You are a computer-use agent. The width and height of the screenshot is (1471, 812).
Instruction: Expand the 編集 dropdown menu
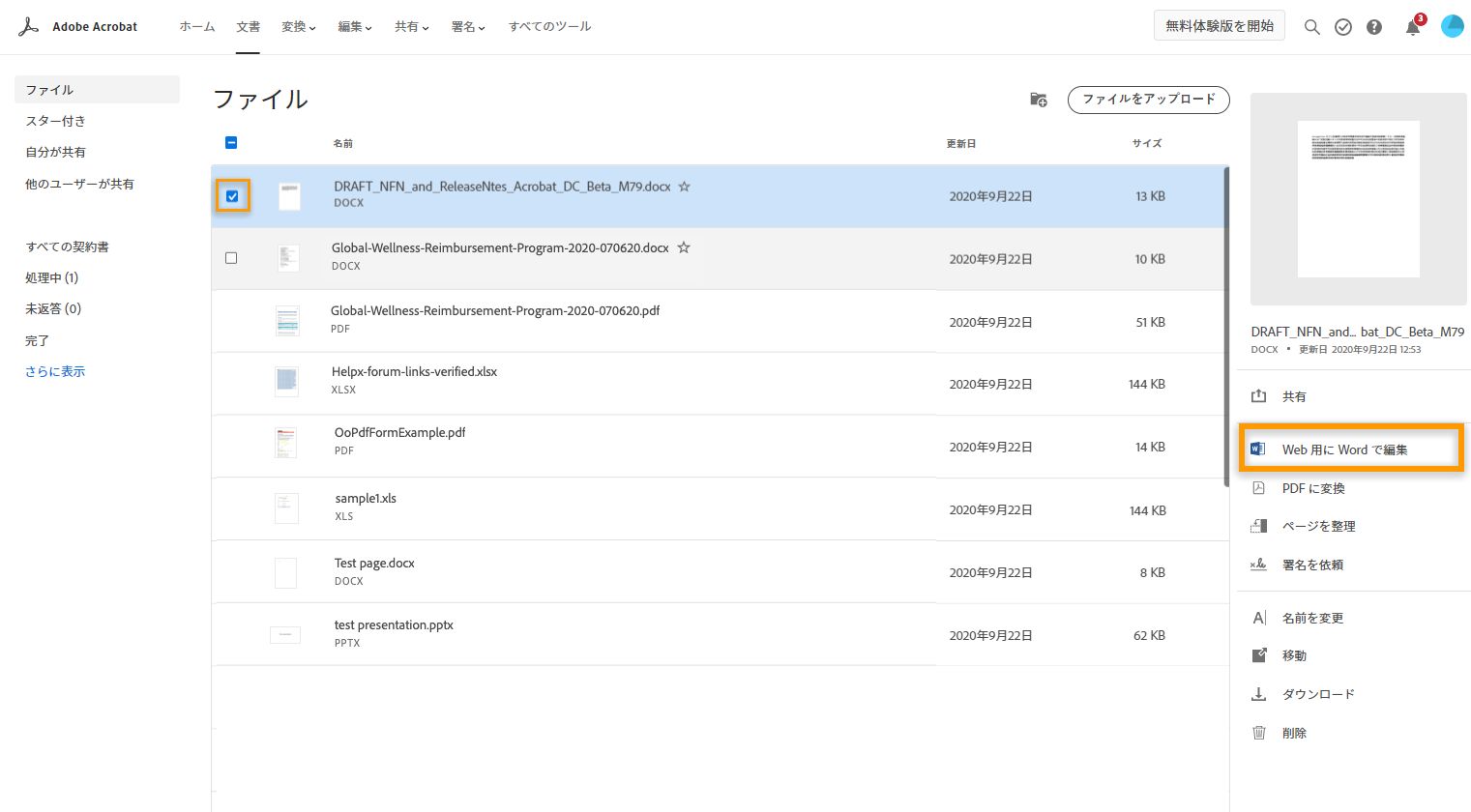355,27
